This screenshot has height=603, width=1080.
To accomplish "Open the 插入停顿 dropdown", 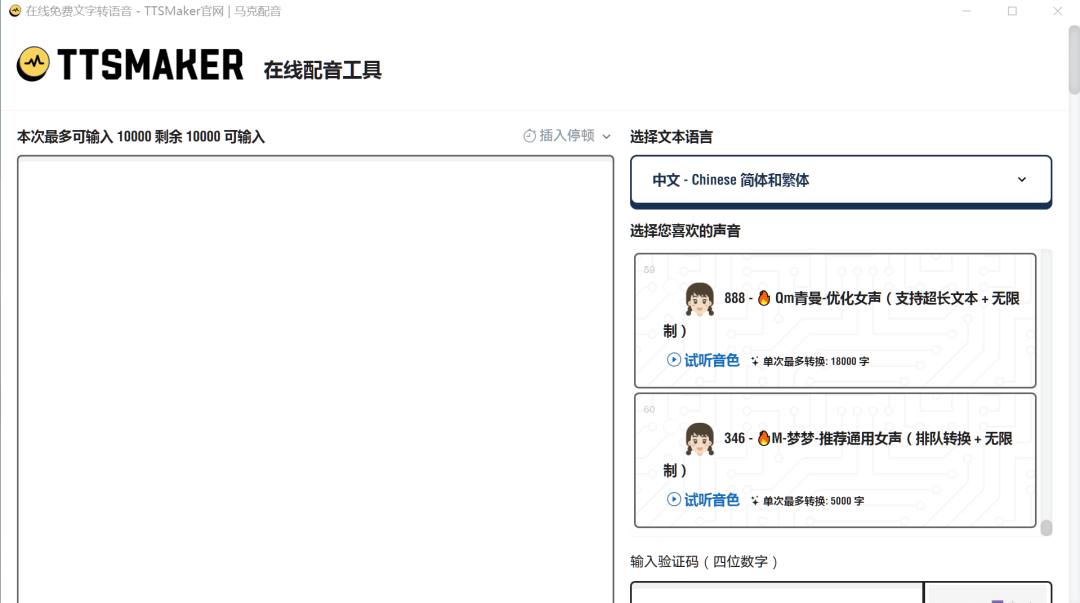I will [x=566, y=137].
